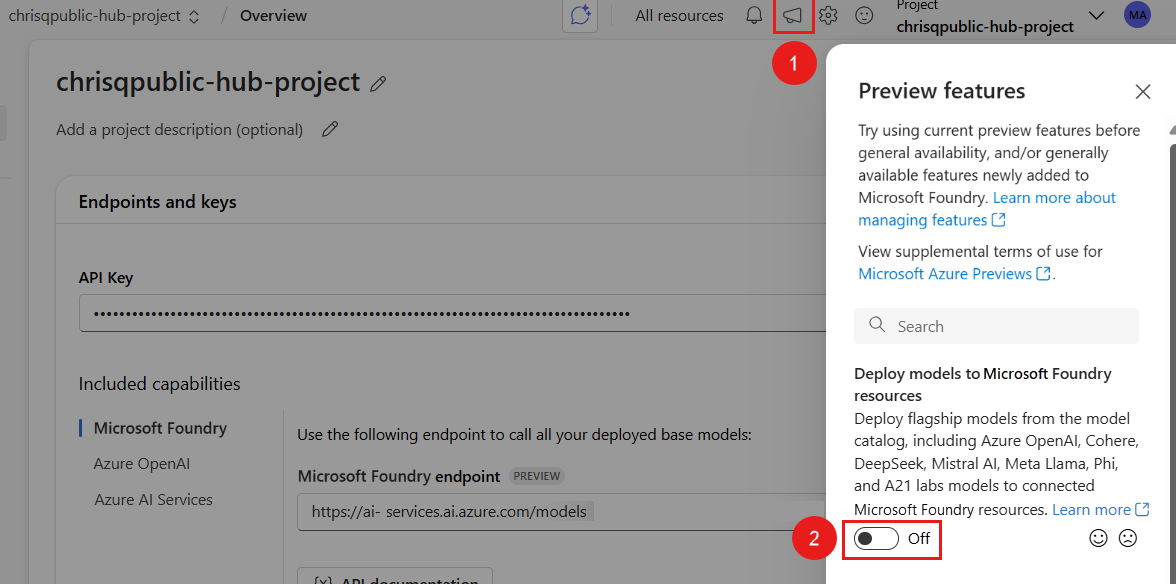Click the Endpoints and keys heading
Image resolution: width=1176 pixels, height=584 pixels.
pyautogui.click(x=158, y=202)
